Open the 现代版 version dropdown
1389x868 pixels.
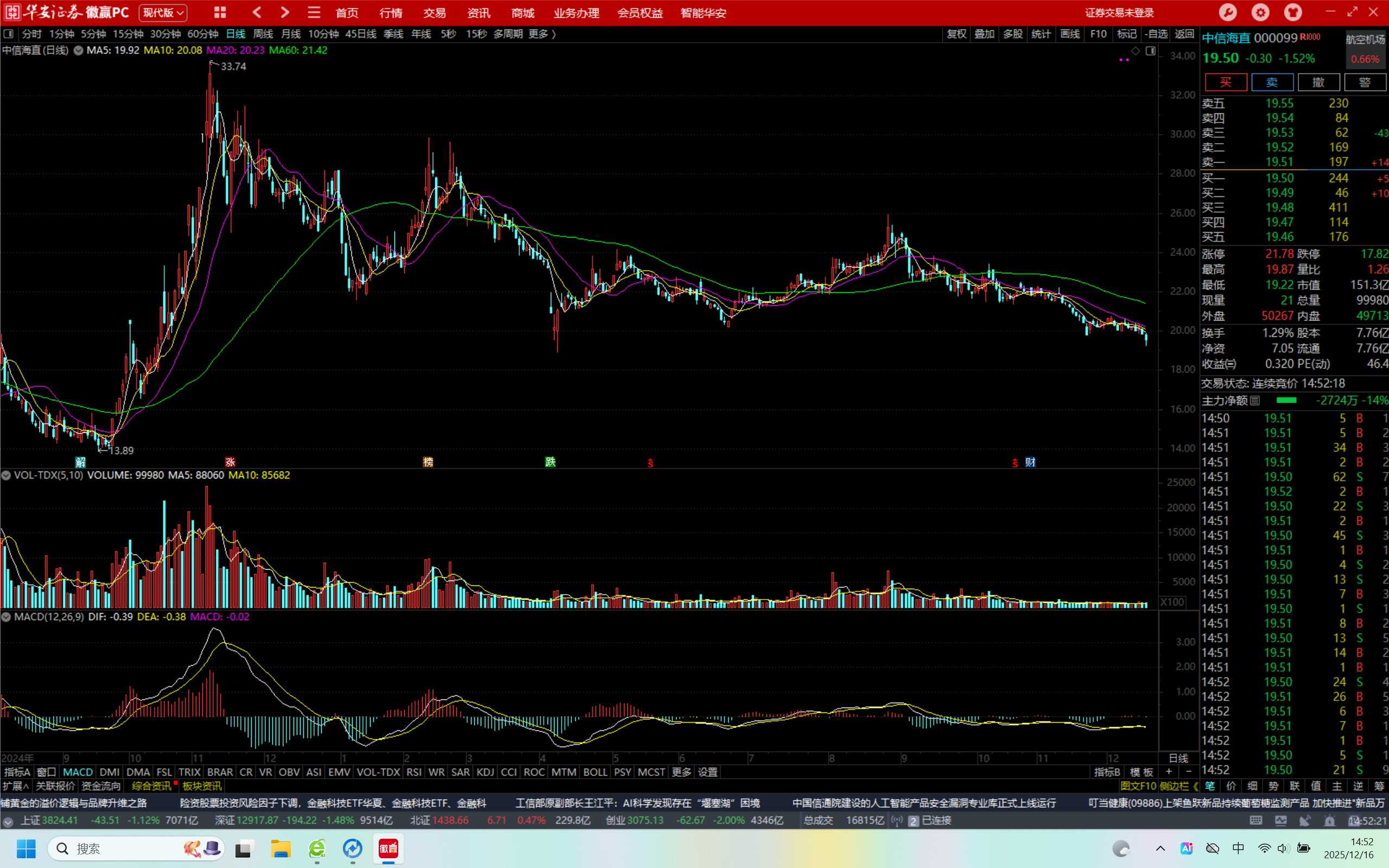coord(163,12)
